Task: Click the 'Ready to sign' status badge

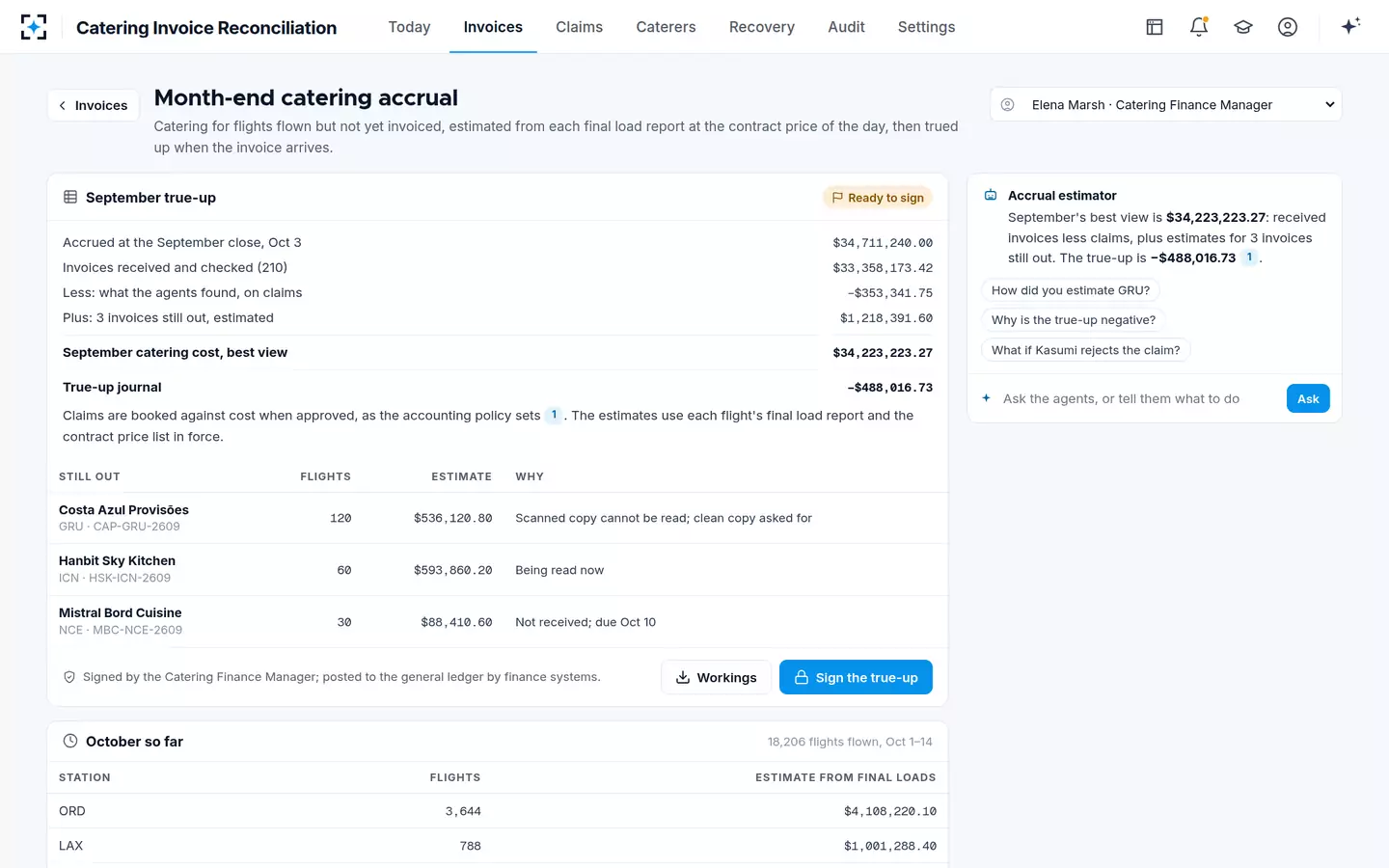Action: pyautogui.click(x=878, y=198)
